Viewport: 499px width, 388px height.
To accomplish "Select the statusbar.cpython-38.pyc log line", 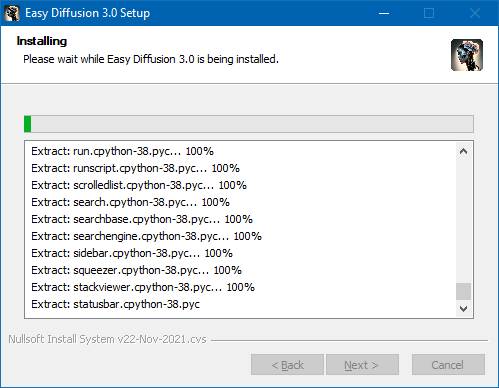I will tap(115, 304).
